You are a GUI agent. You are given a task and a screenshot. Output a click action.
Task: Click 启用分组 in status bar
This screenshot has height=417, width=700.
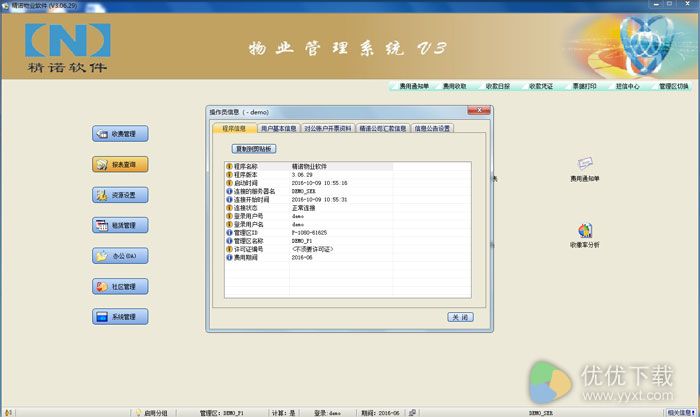click(x=156, y=413)
